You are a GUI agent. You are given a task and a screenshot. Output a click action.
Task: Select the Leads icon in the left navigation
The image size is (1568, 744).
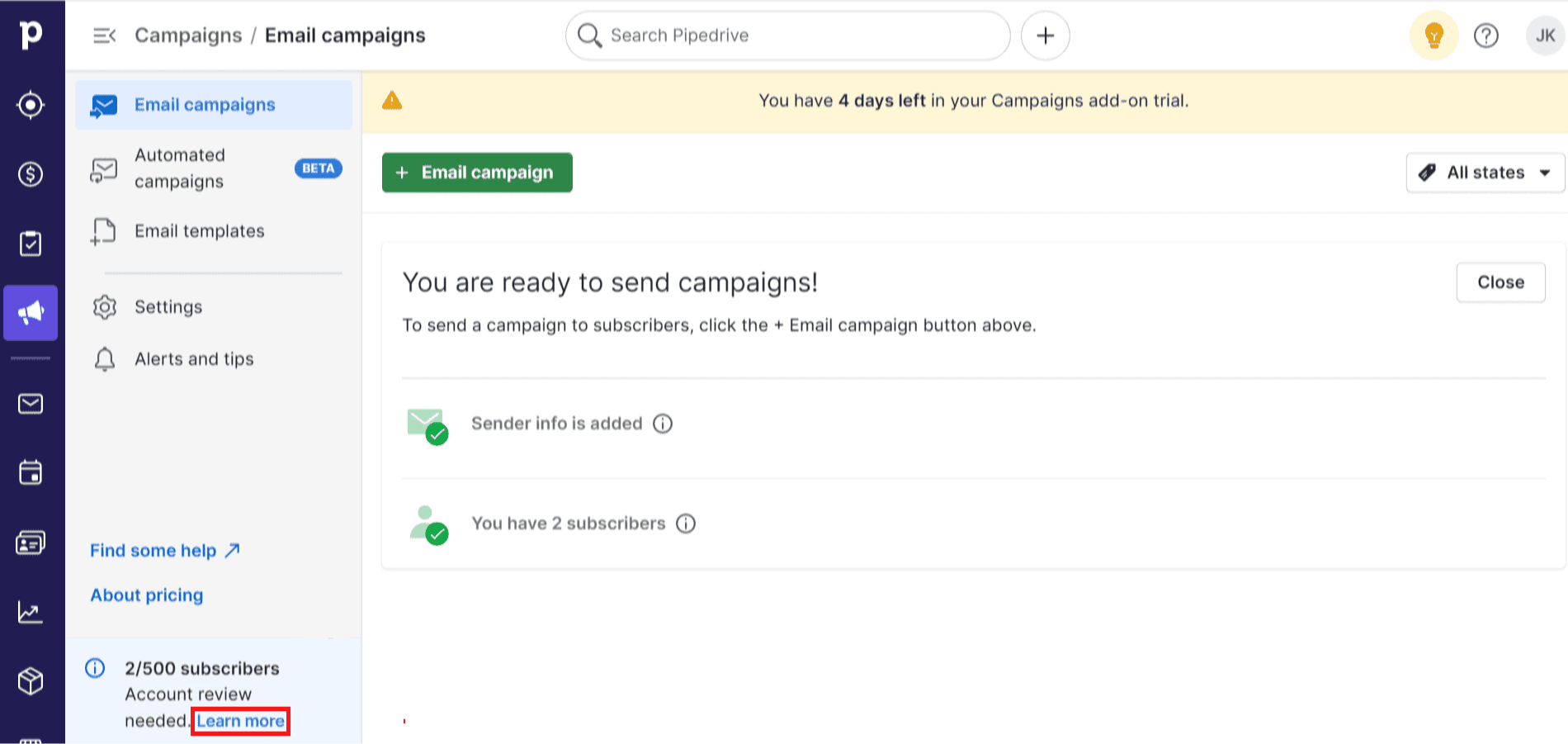pos(31,105)
